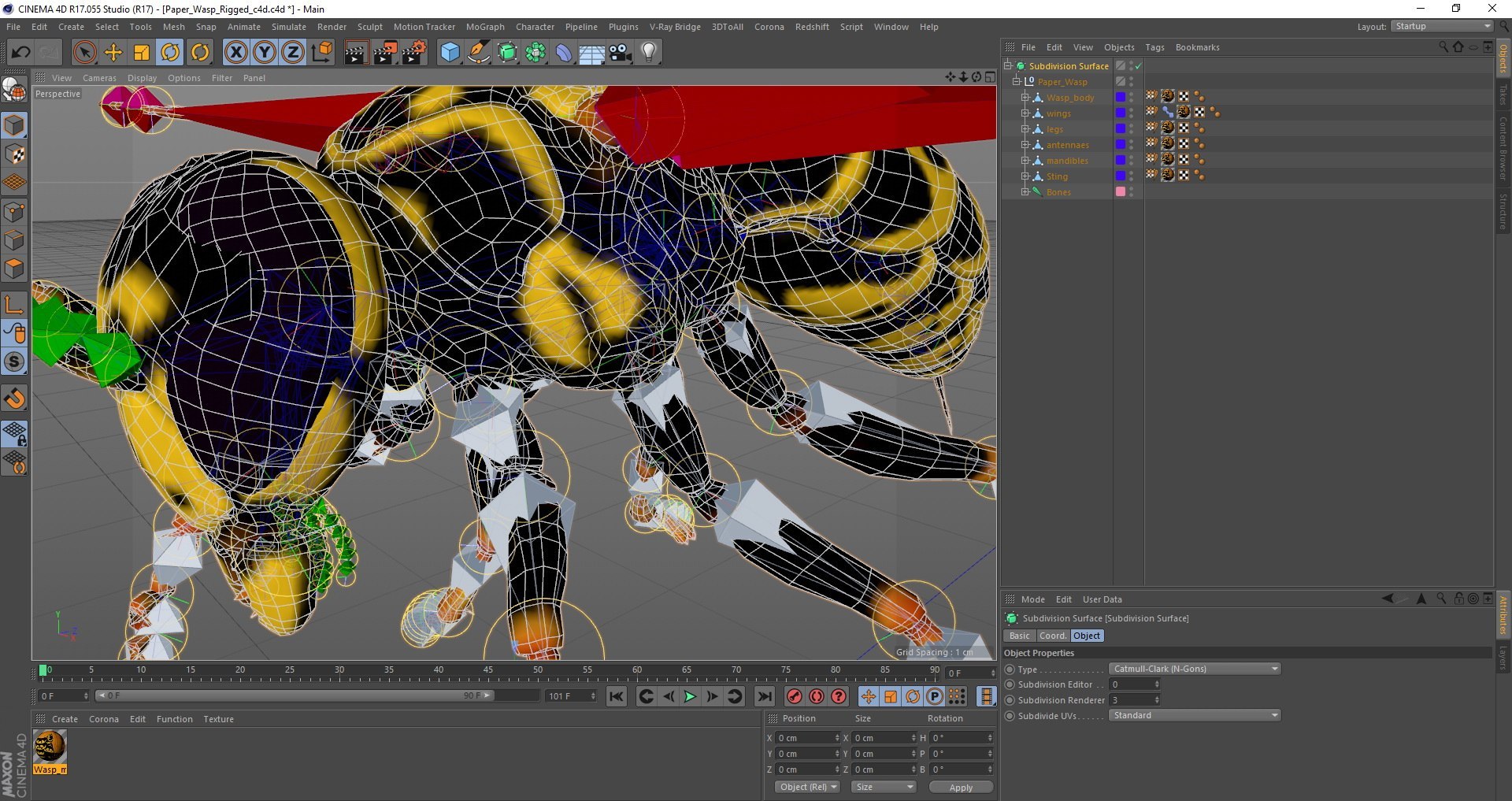
Task: Toggle the Subdivision Editor animation radio dot
Action: (1010, 684)
